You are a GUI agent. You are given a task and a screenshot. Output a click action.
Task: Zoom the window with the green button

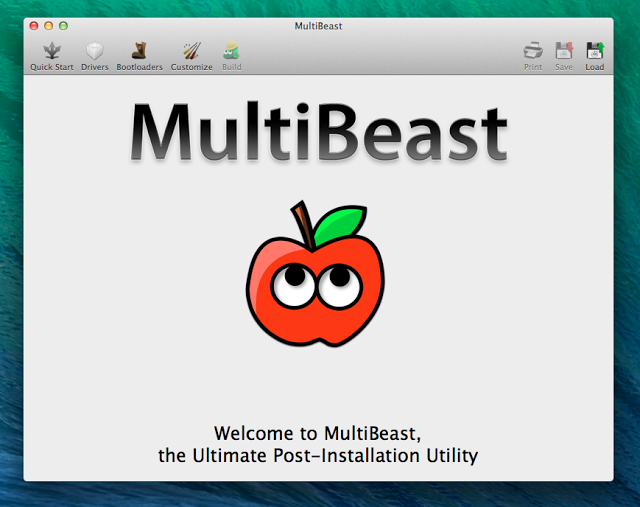pos(63,26)
